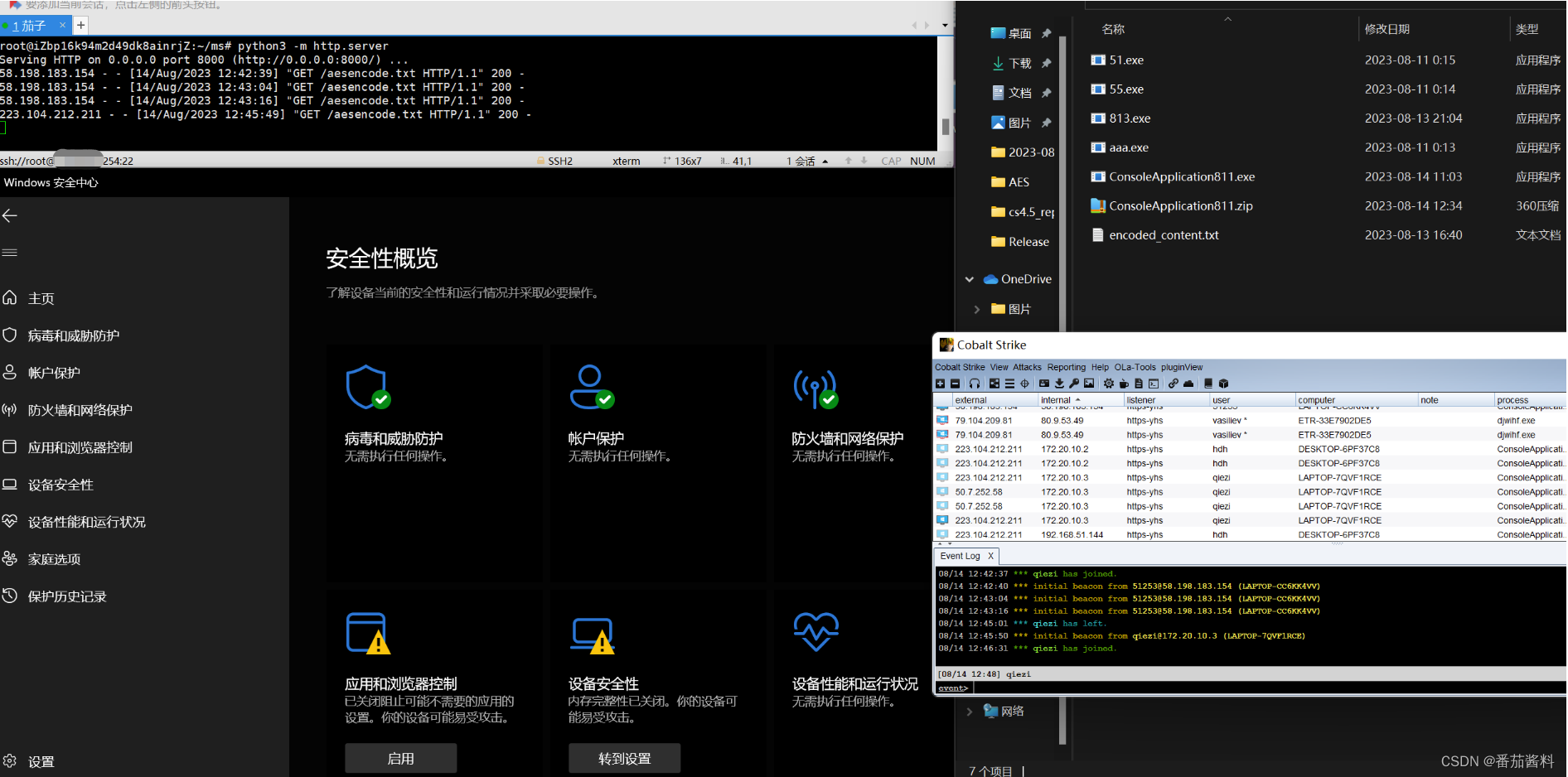Click the chain link Host File icon
Screen dimensions: 1568x777
click(1174, 384)
